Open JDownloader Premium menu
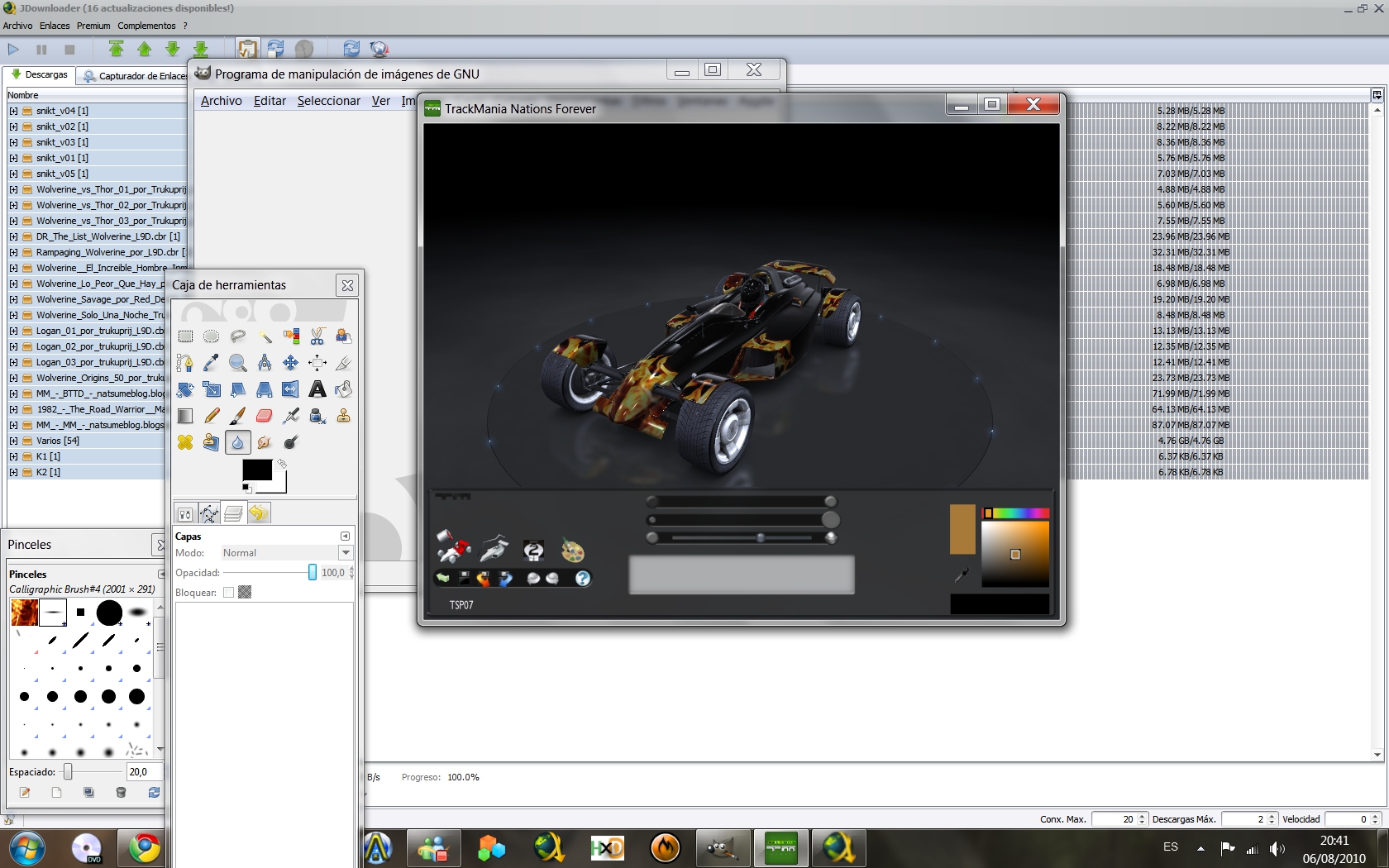 tap(93, 26)
